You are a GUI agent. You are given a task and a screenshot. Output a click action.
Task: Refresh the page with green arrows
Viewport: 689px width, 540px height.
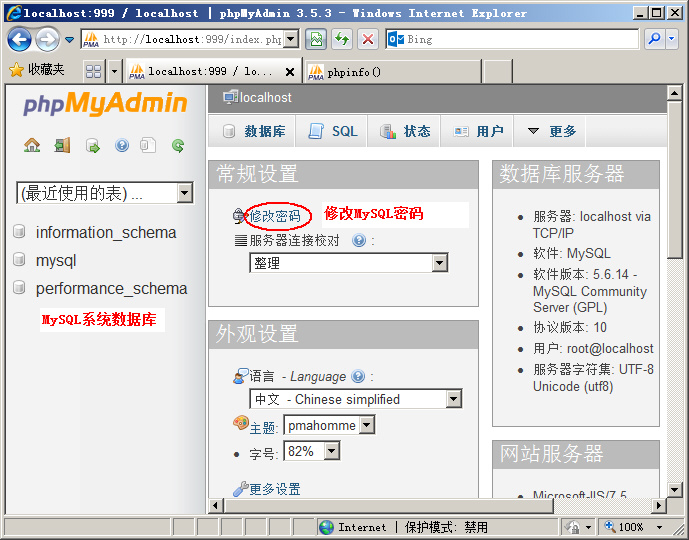coord(342,40)
